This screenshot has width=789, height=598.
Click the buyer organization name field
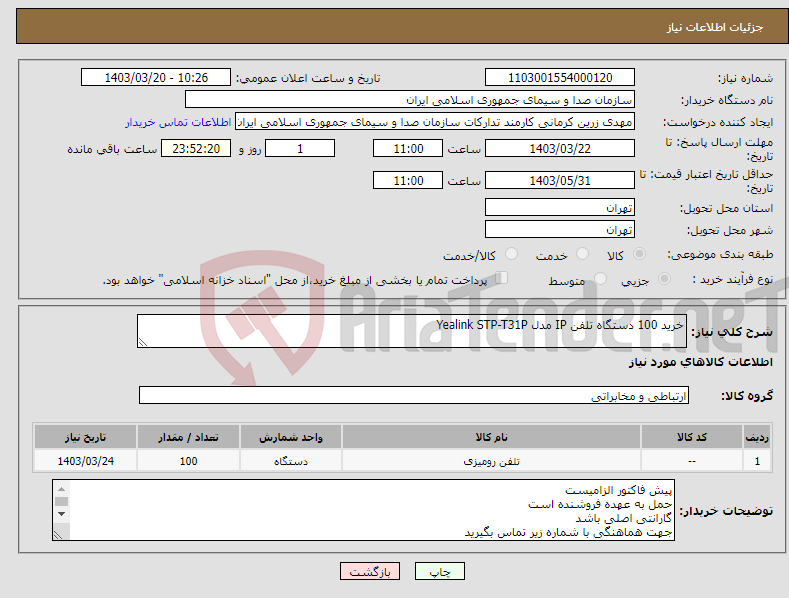click(x=410, y=100)
